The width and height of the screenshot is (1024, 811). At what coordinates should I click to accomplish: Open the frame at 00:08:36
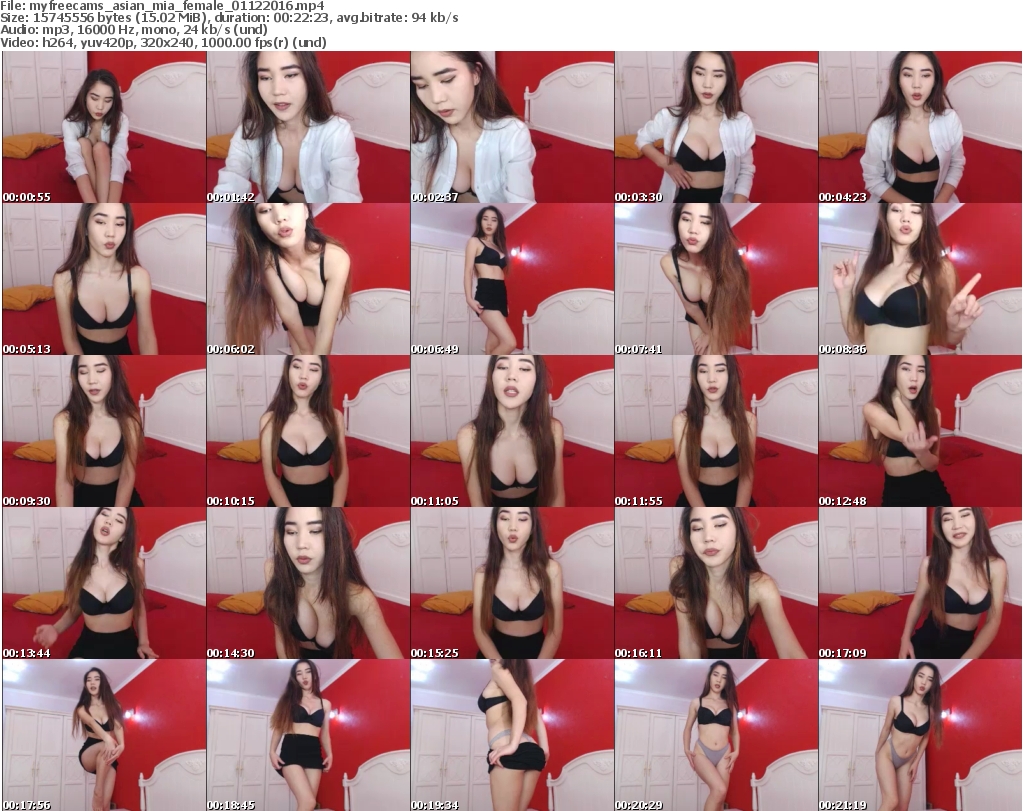tap(920, 279)
